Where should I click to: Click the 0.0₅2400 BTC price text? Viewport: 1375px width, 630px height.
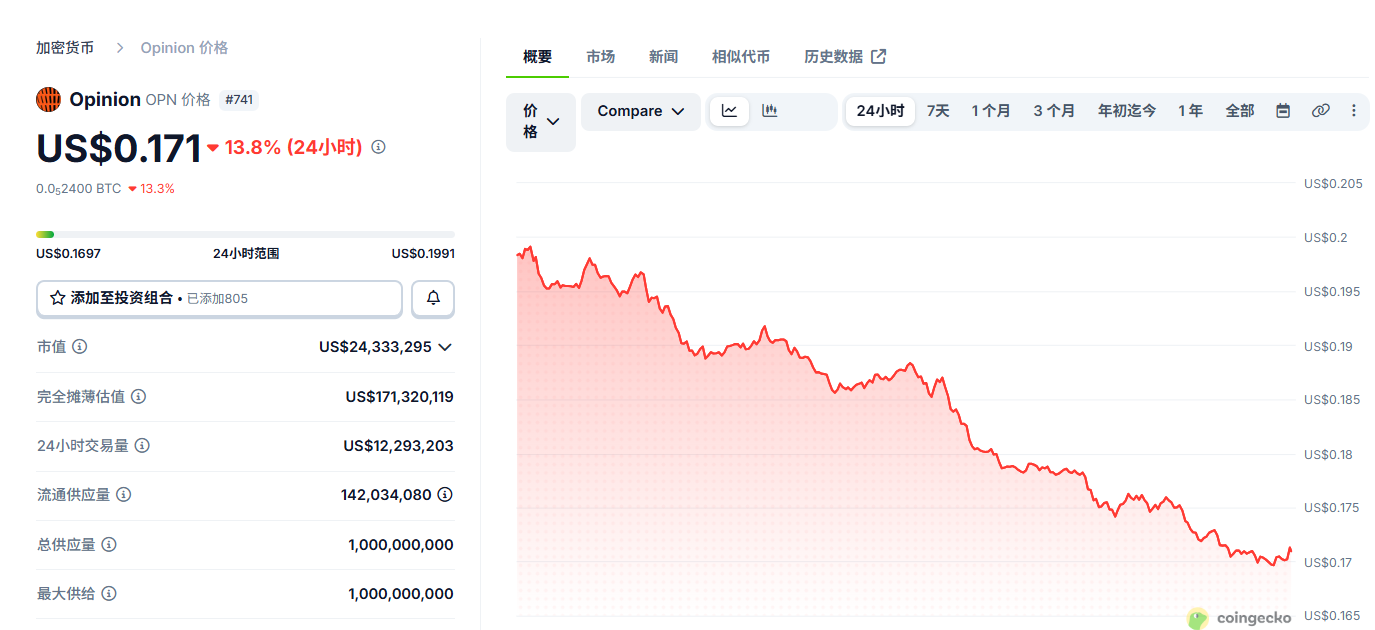pyautogui.click(x=78, y=188)
